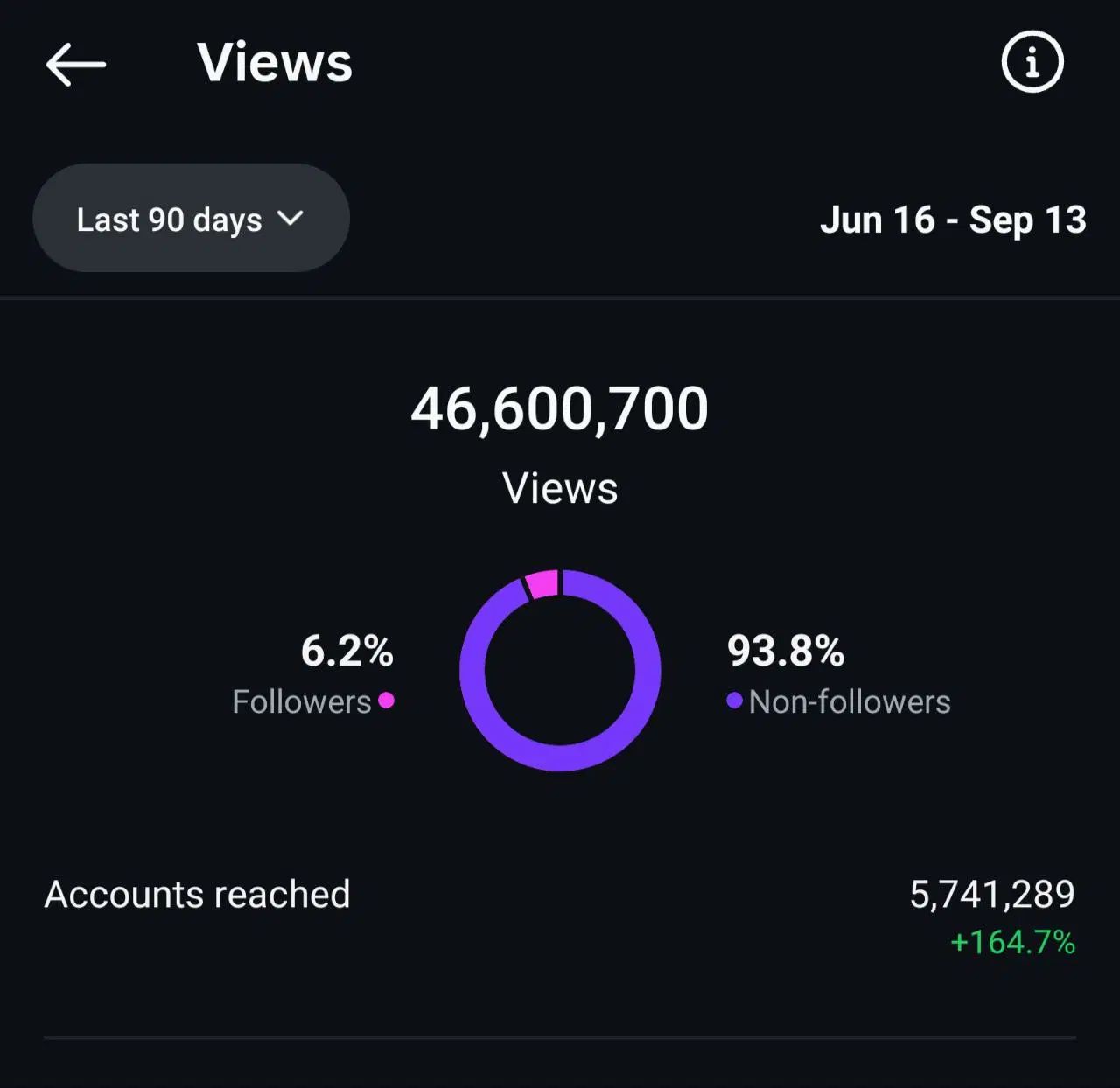Select the 93.8% non-followers percentage

[x=786, y=651]
